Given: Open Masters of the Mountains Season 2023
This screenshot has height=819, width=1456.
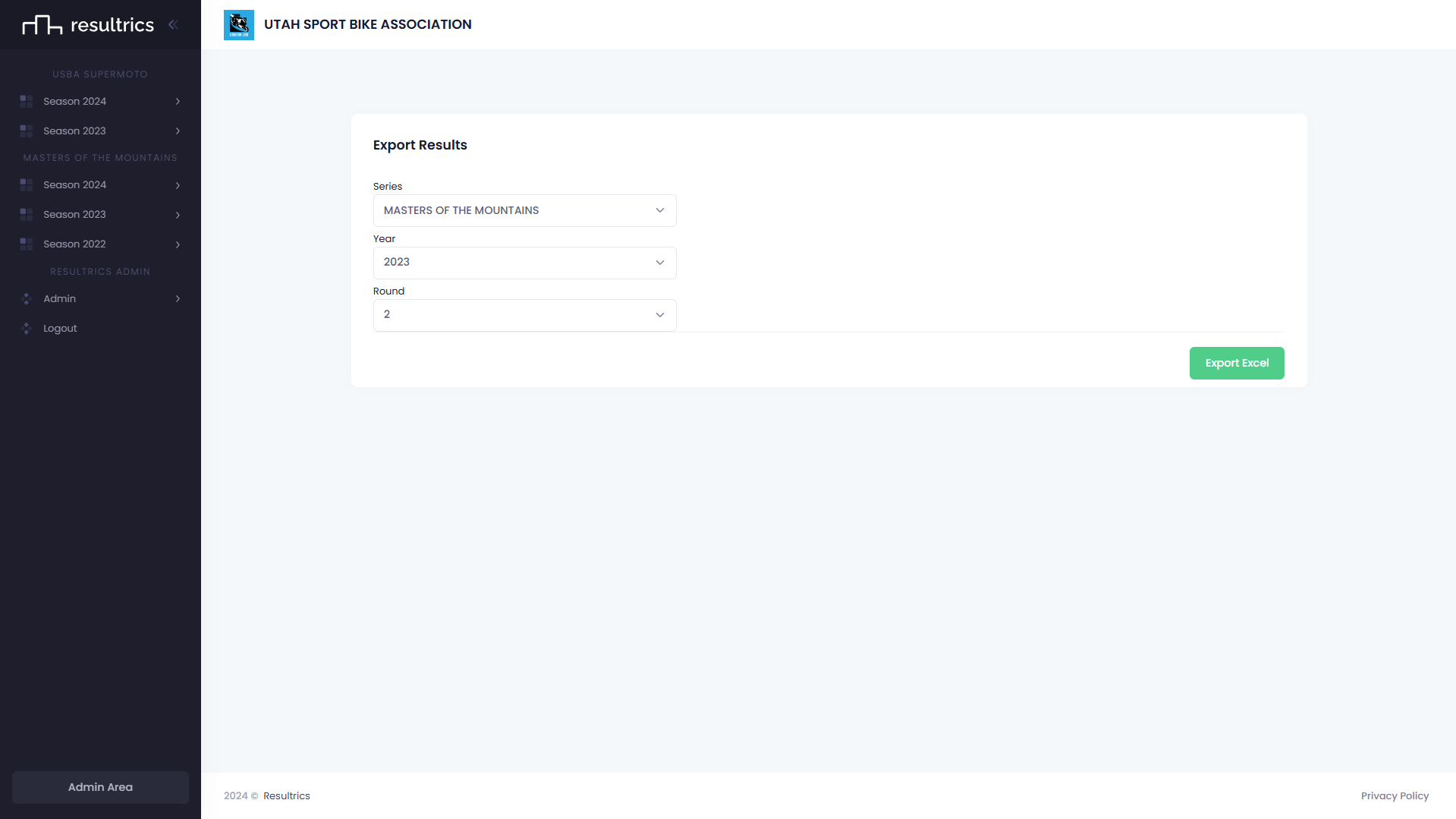Looking at the screenshot, I should pos(74,215).
